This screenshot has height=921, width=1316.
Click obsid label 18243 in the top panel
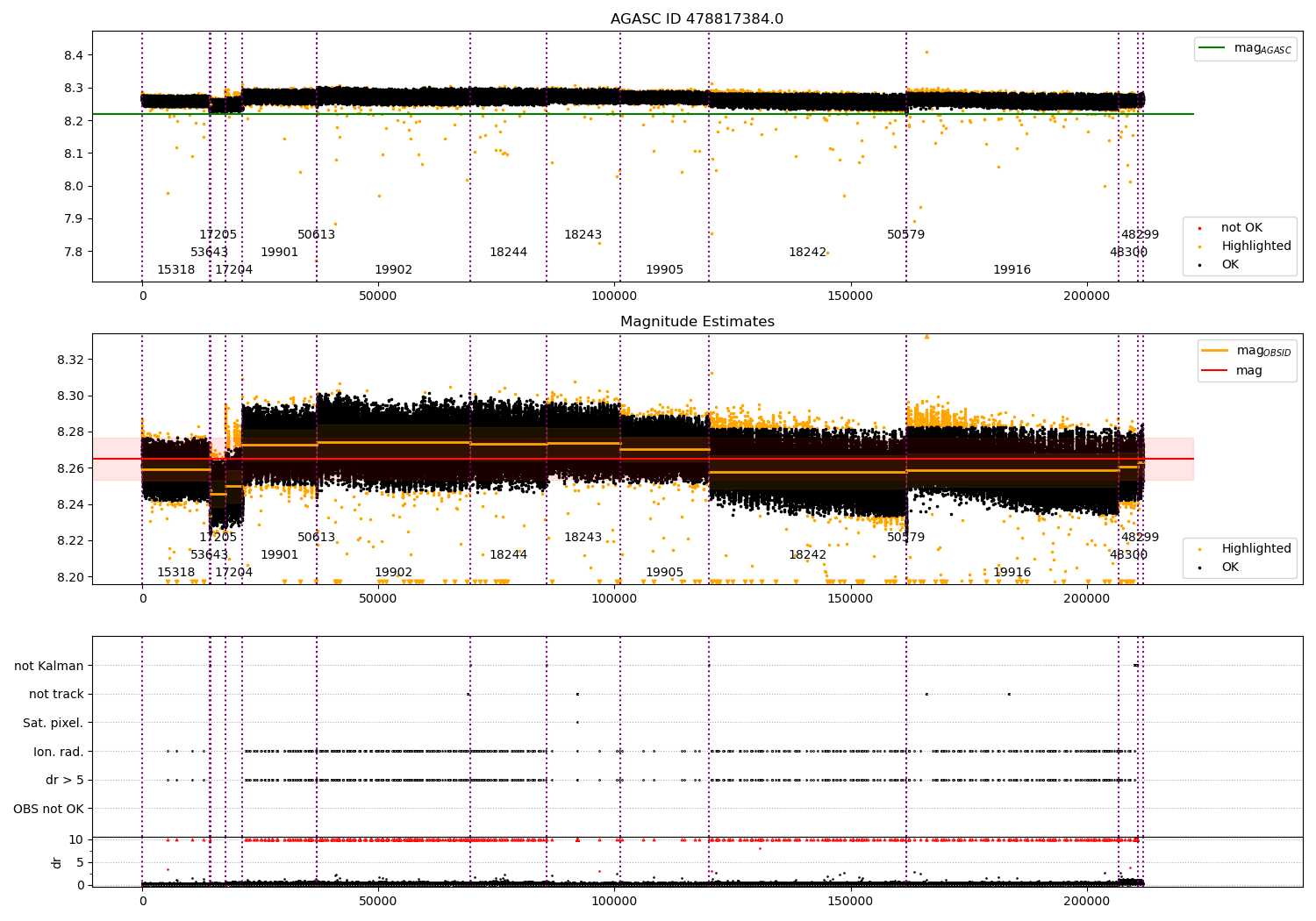(x=583, y=235)
